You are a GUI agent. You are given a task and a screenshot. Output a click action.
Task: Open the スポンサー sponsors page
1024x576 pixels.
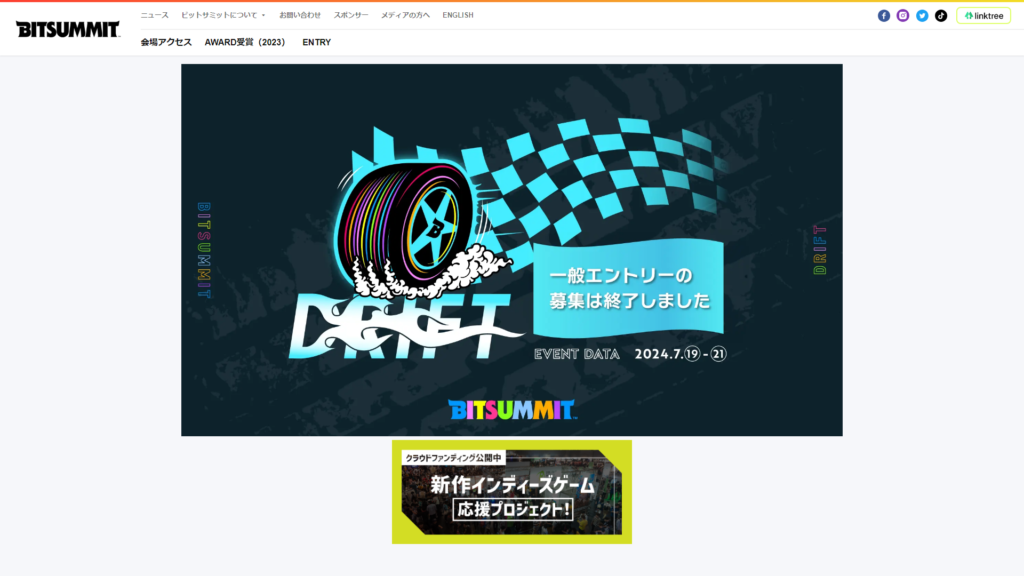[351, 15]
